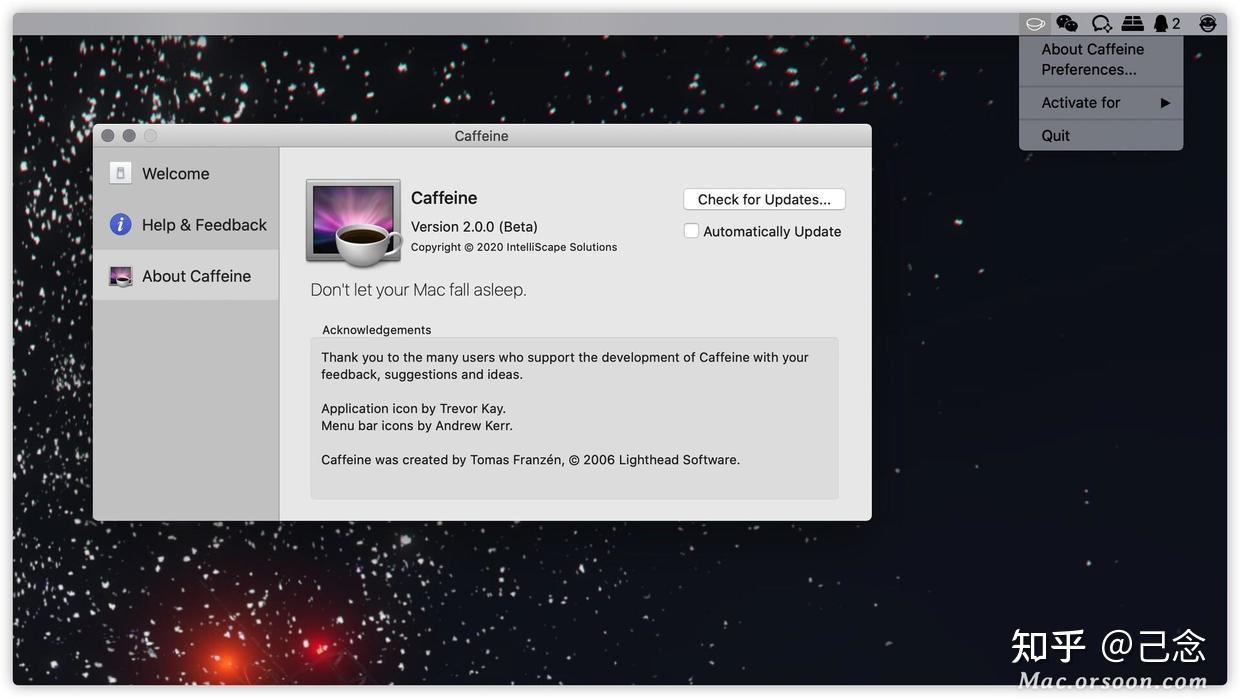Viewport: 1240px width, 698px height.
Task: Click the Welcome sidebar switch icon
Action: pos(120,173)
